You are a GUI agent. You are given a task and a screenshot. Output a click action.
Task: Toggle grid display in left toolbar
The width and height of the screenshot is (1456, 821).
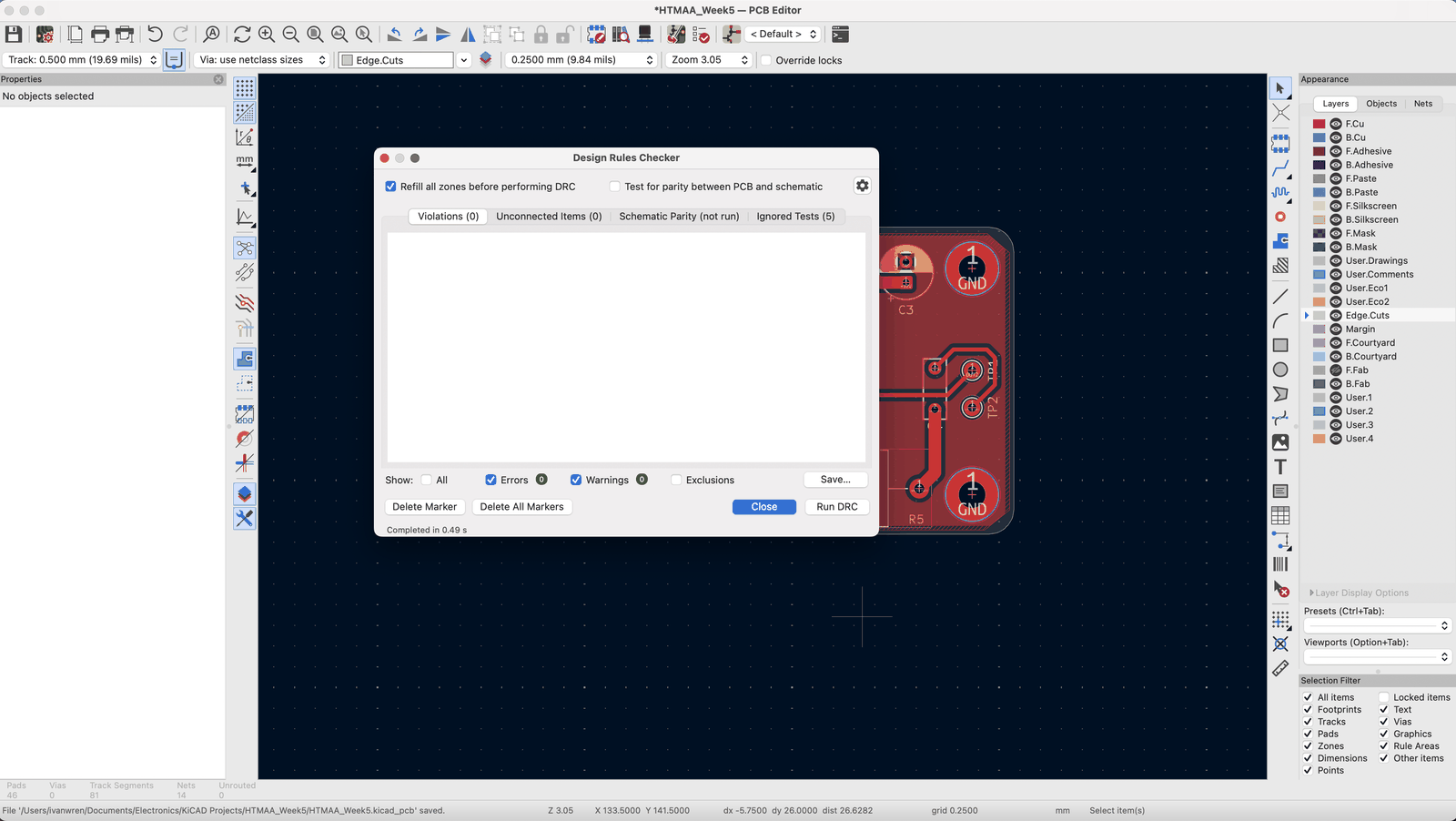(x=245, y=88)
